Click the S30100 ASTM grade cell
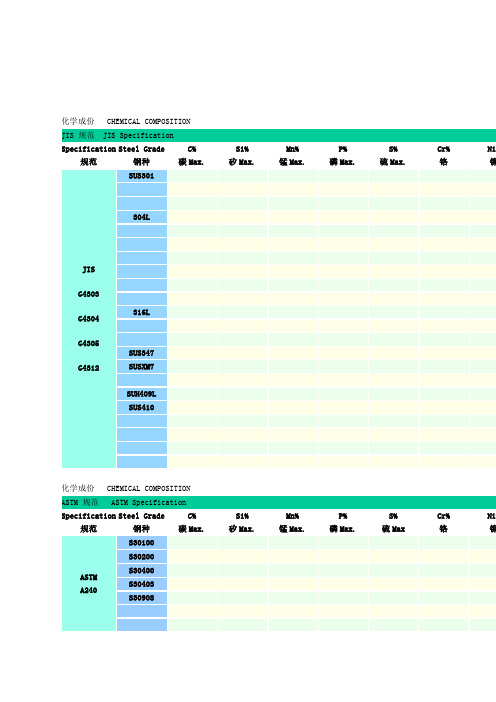Screen dimensions: 496x702 pos(142,543)
